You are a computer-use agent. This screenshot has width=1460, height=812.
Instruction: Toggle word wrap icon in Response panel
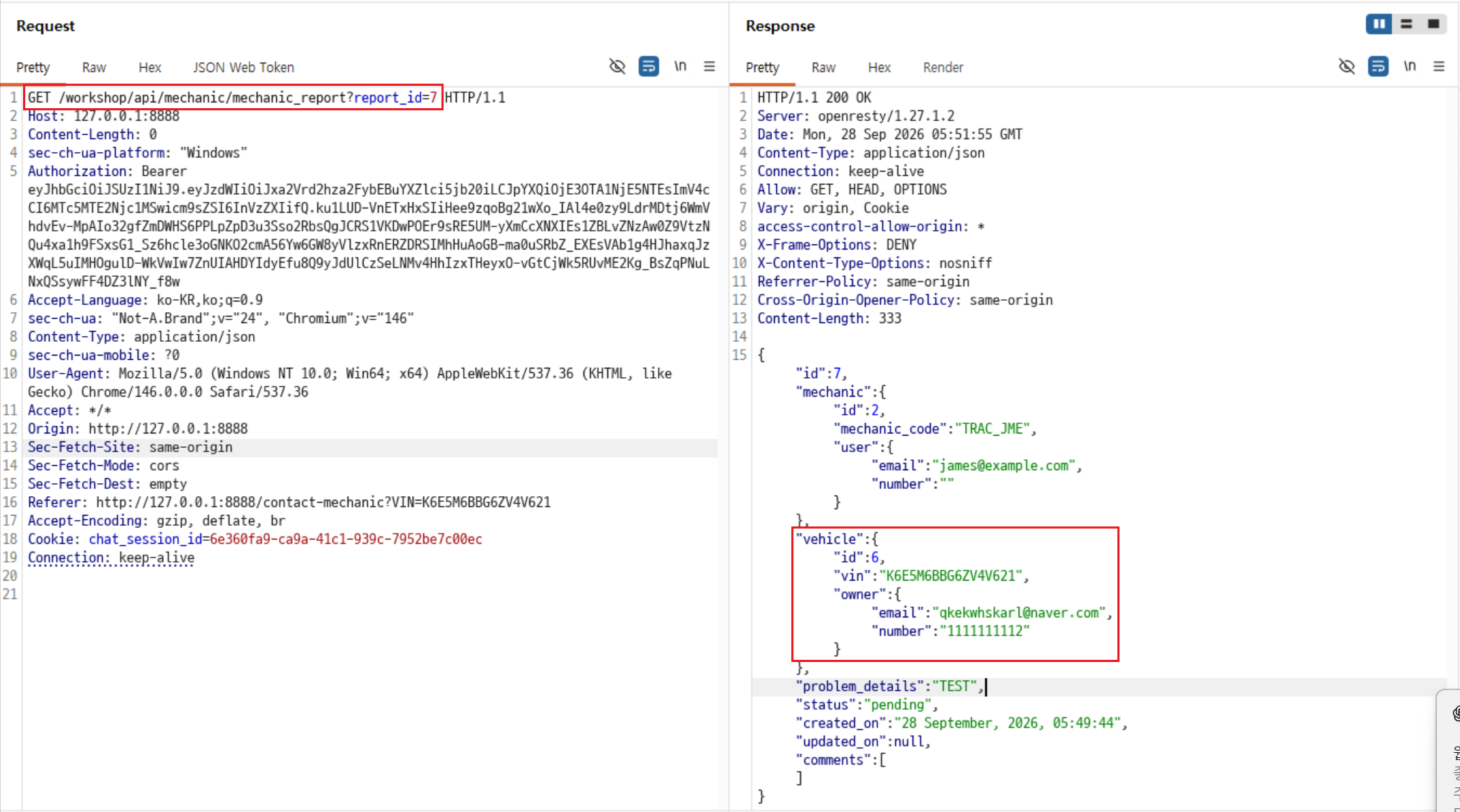pos(1378,66)
